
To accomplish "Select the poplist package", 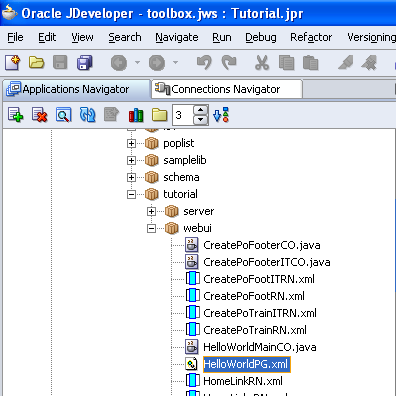I will pos(179,143).
